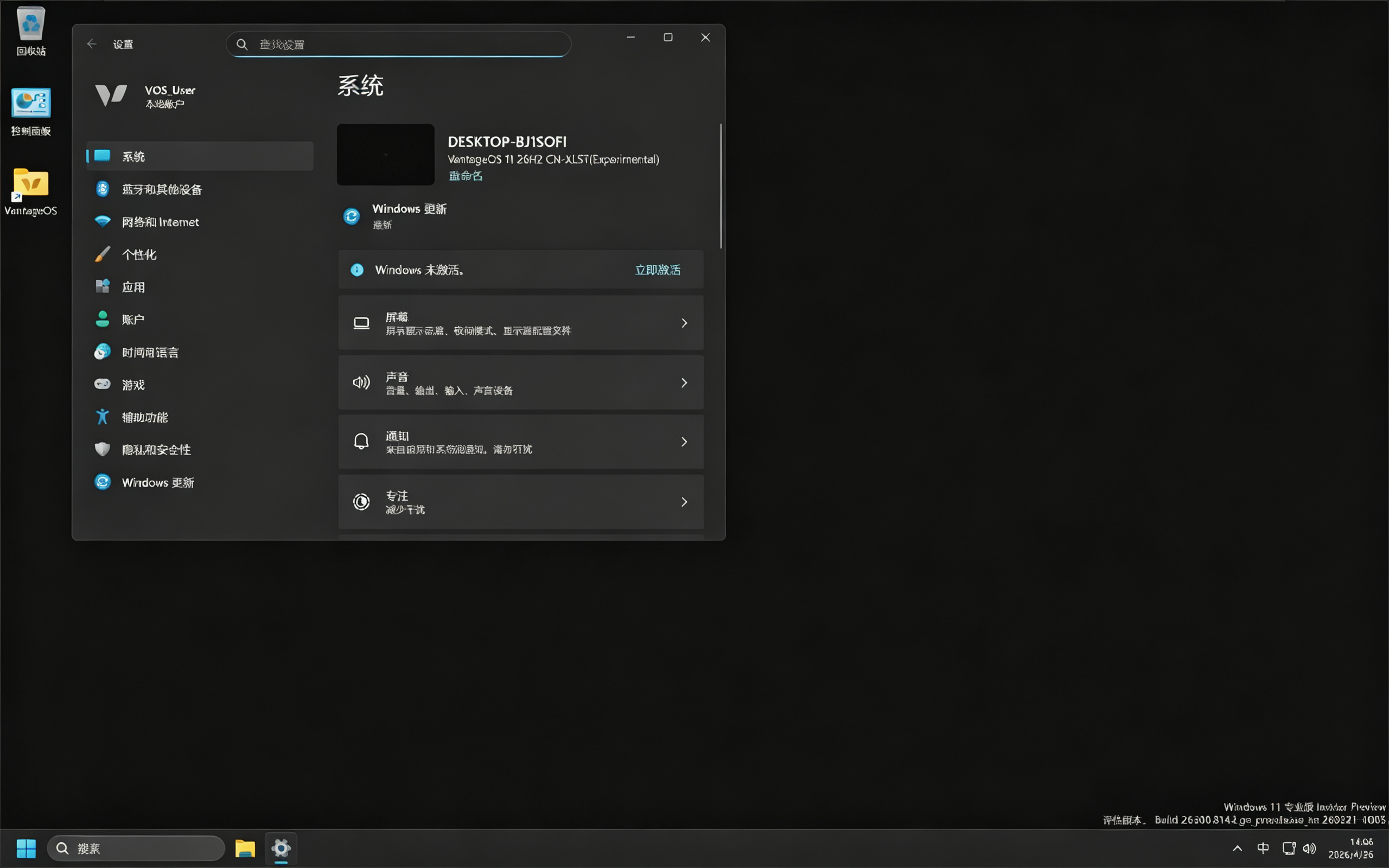Open 蓝牙和其他设备 via its Bluetooth icon

pos(102,189)
